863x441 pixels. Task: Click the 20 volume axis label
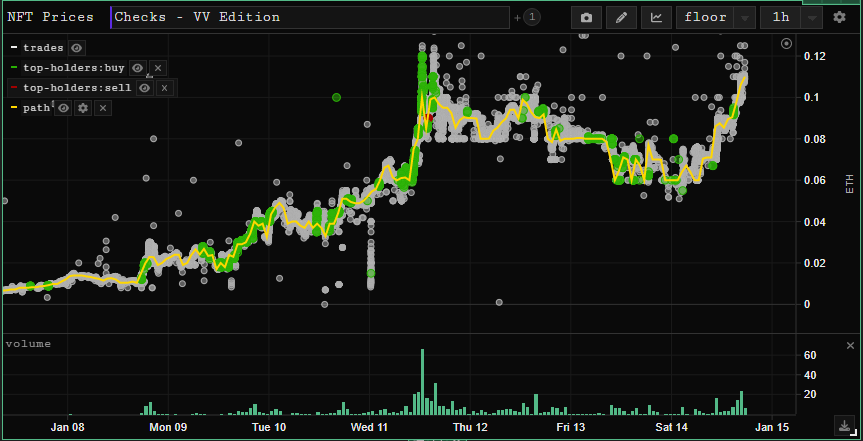click(810, 394)
